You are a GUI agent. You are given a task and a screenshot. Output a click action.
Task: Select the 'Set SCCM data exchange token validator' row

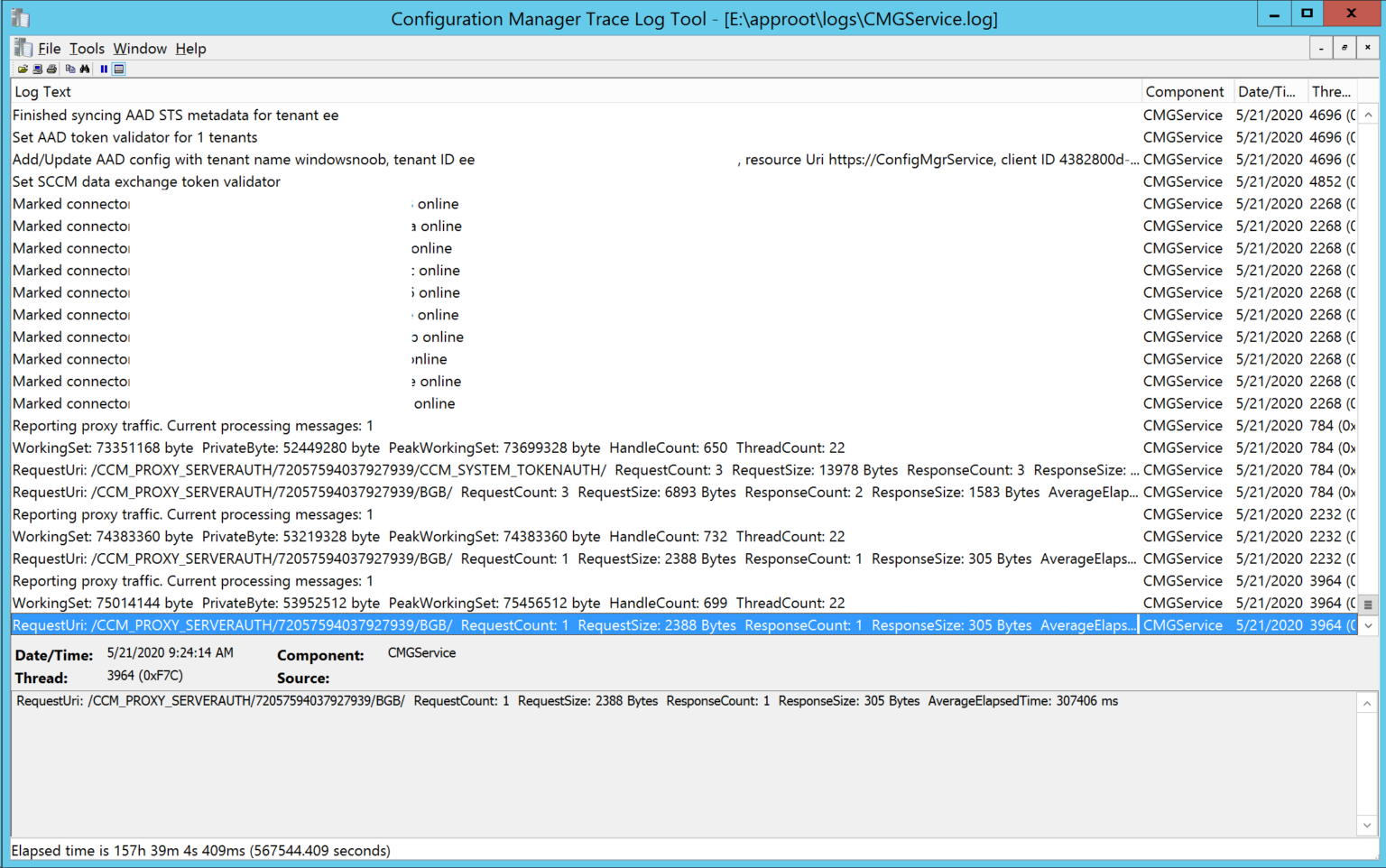click(x=146, y=182)
